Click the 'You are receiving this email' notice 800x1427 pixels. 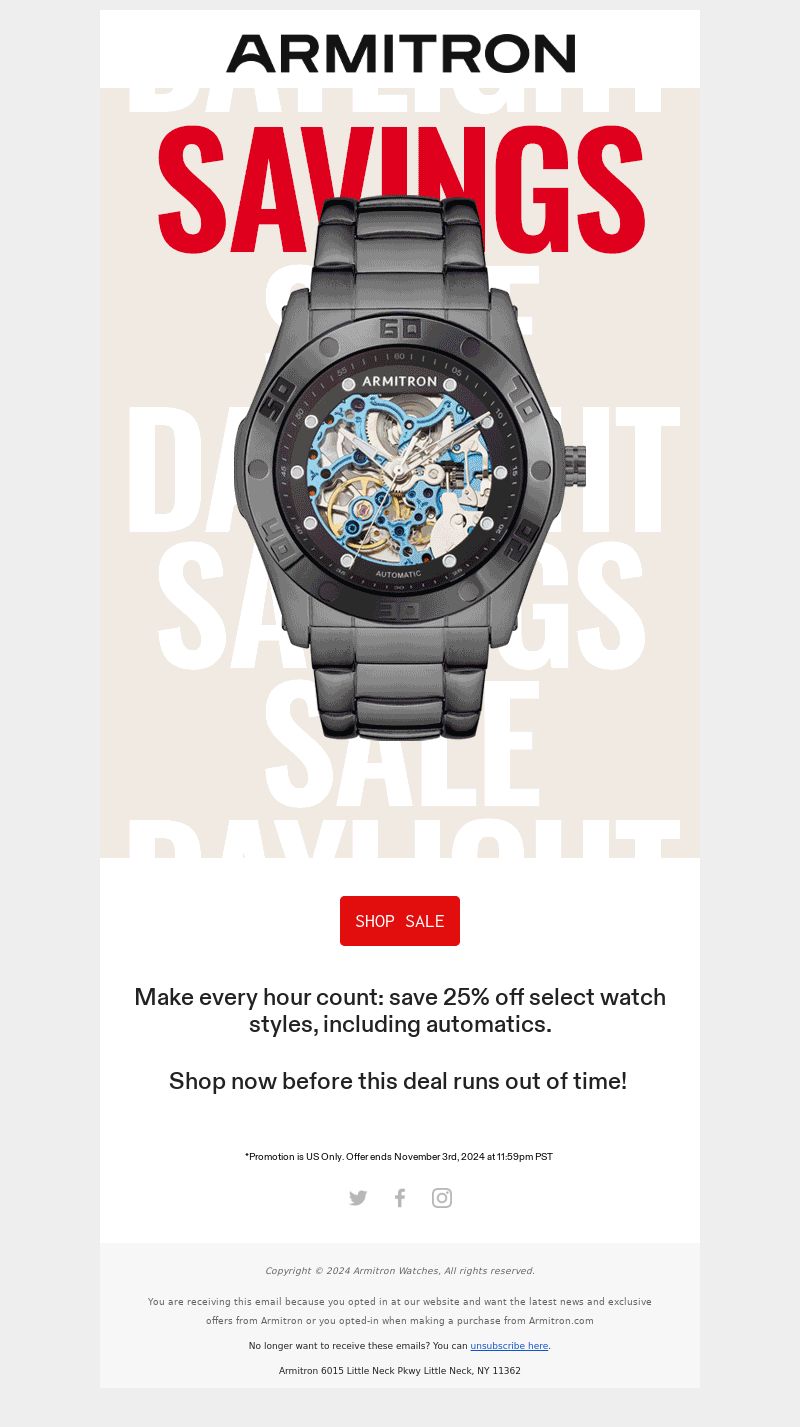tap(400, 1311)
